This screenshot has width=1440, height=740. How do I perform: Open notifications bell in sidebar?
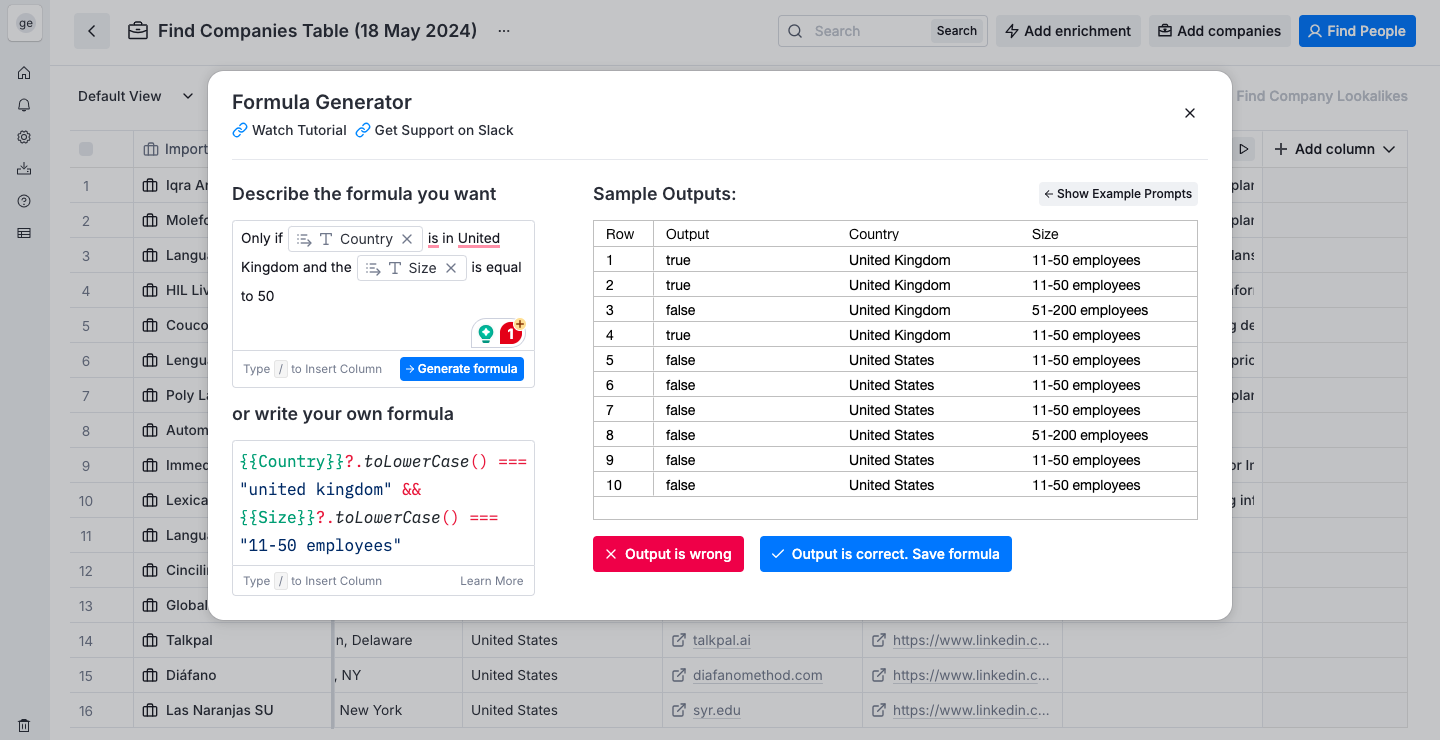coord(24,105)
